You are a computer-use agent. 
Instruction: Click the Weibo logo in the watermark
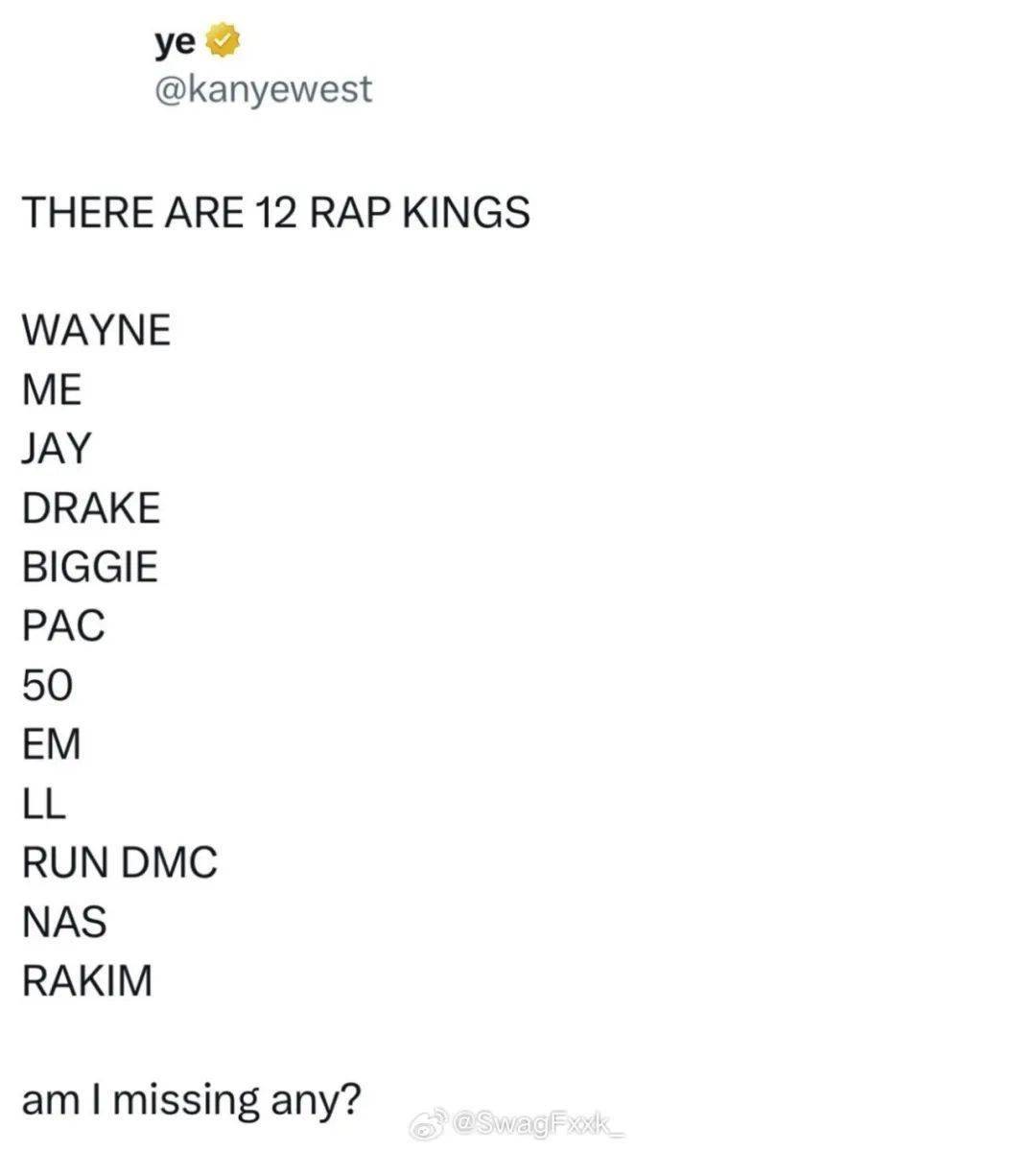tap(430, 1122)
